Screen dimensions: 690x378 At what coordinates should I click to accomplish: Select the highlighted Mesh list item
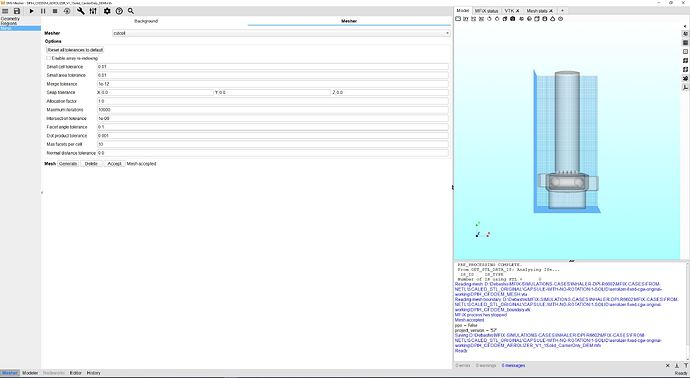click(20, 28)
